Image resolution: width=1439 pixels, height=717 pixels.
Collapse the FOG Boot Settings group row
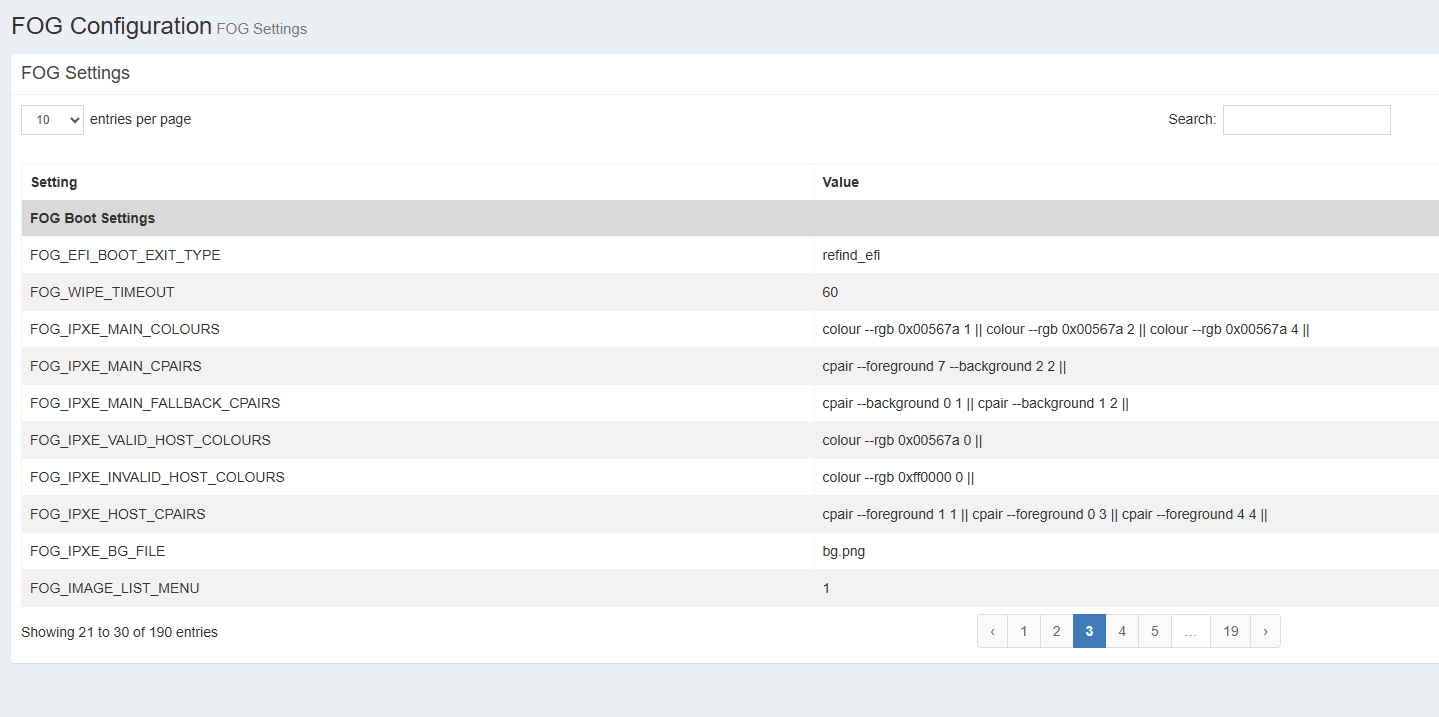coord(92,218)
